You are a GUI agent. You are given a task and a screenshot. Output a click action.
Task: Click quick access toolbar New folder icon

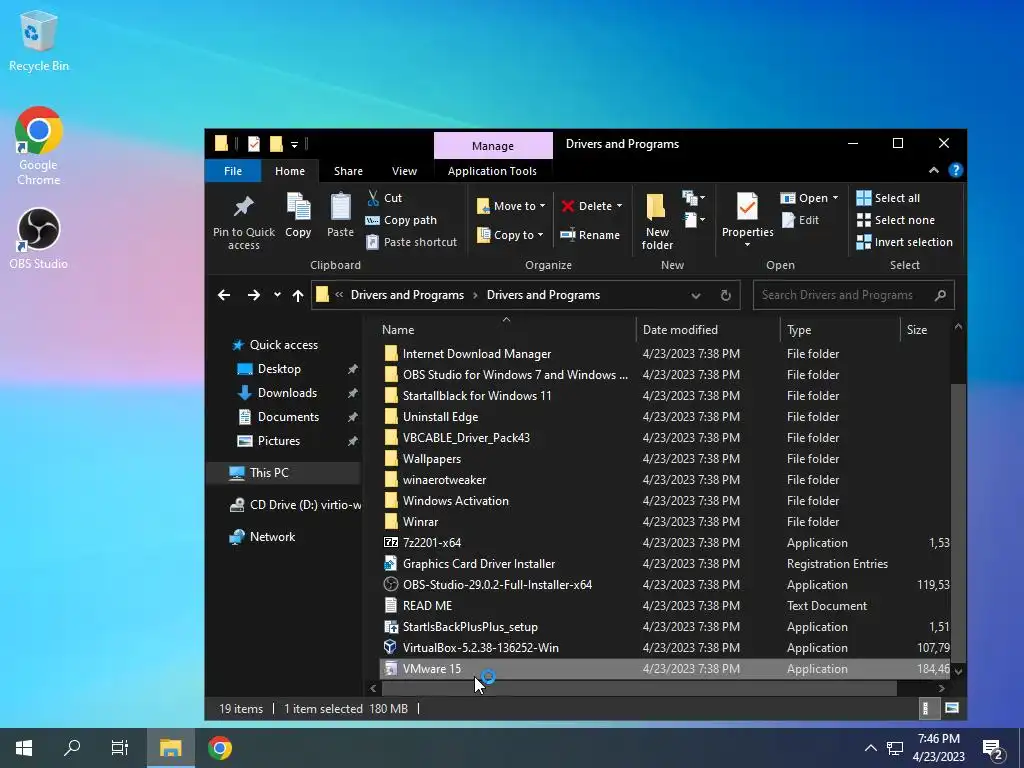[276, 144]
